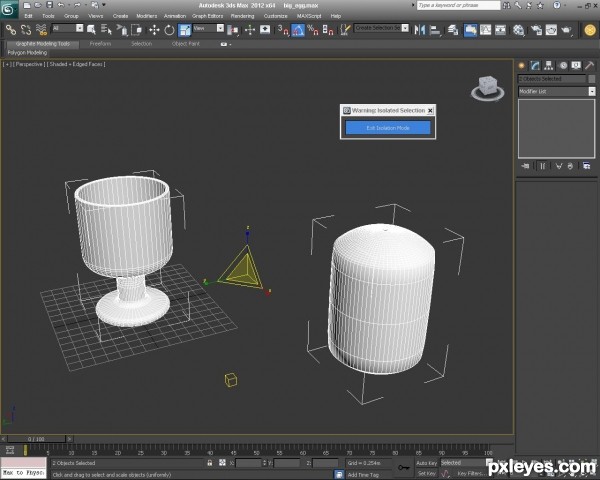Click Use Pivot Point Center icon

click(233, 29)
